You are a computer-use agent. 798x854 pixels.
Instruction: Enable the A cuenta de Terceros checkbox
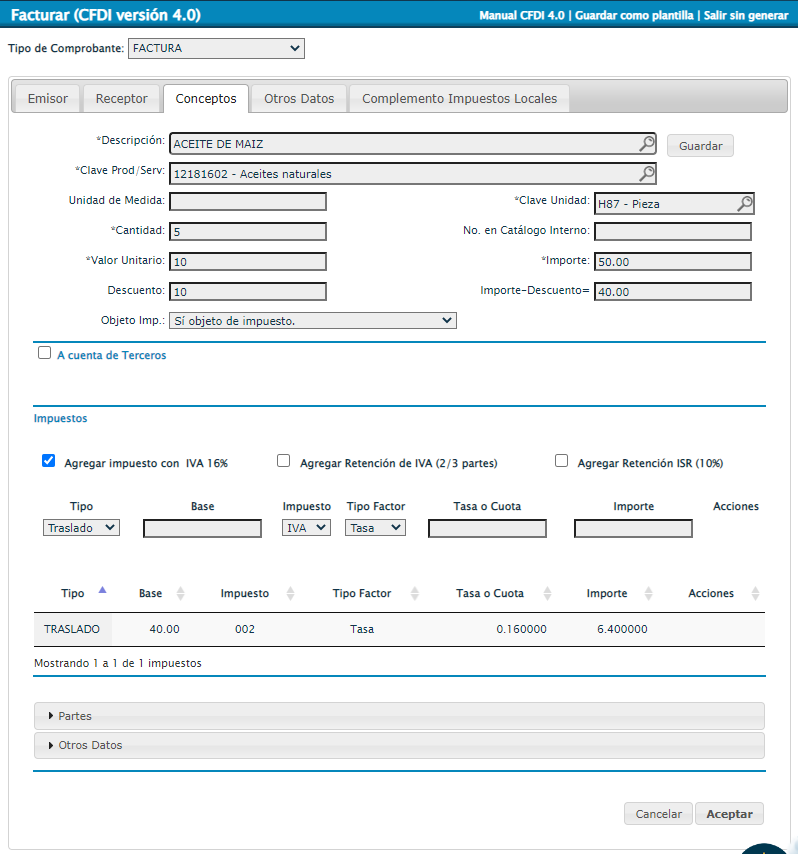[x=44, y=353]
